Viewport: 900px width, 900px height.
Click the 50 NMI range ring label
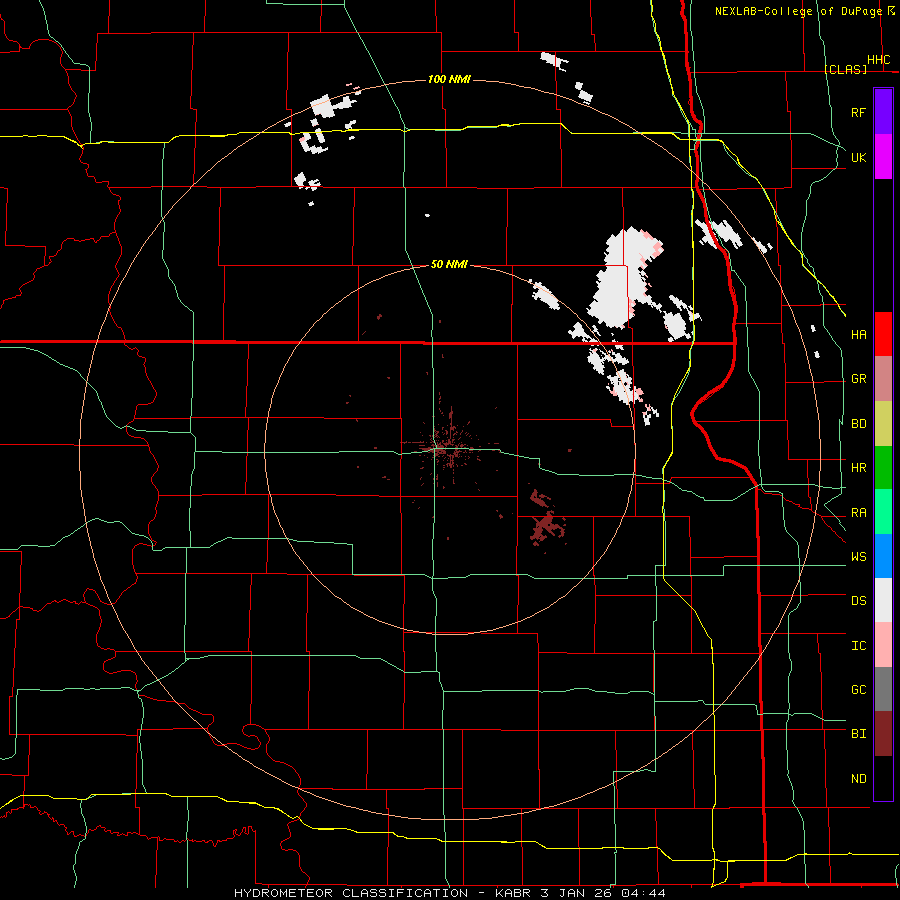[449, 264]
